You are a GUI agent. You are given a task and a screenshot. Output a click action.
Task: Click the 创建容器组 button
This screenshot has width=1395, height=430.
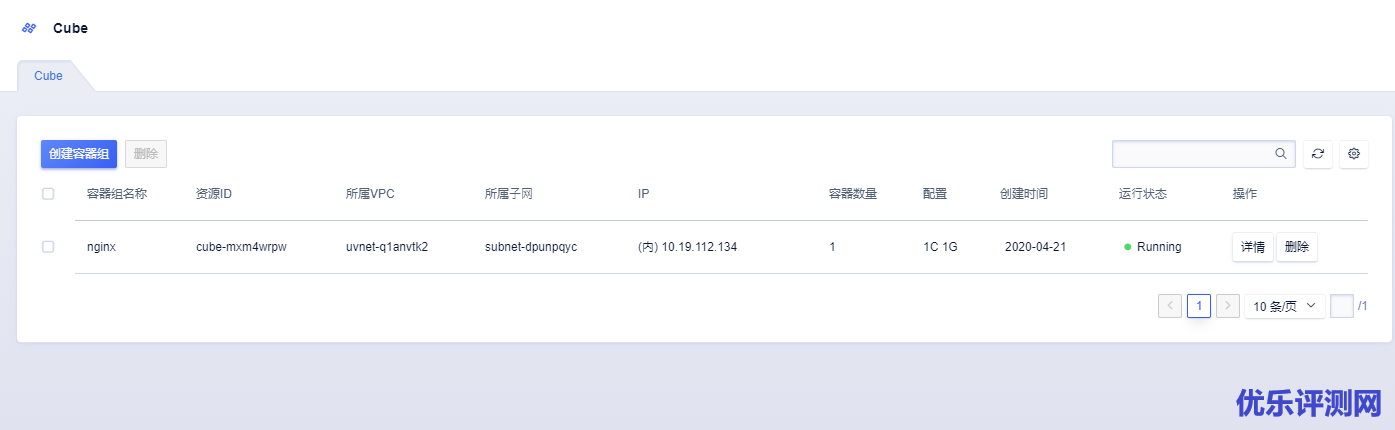pyautogui.click(x=79, y=154)
